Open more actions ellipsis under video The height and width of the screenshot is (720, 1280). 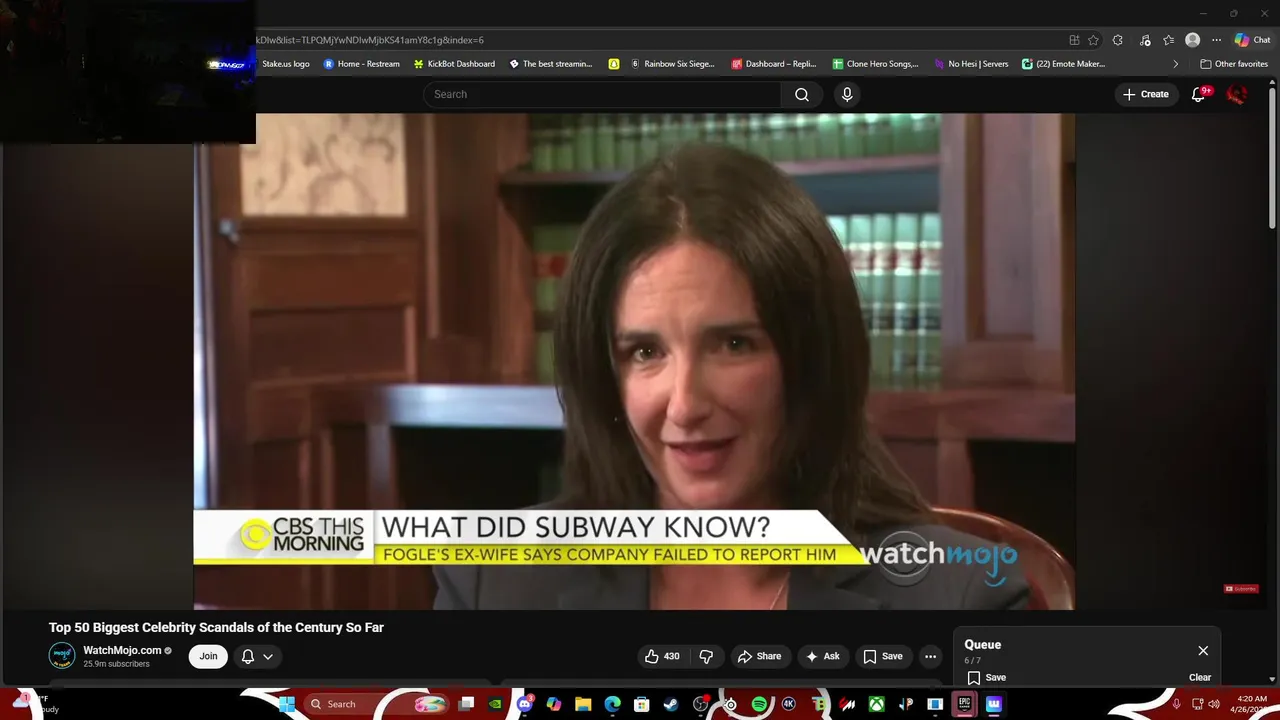tap(930, 656)
